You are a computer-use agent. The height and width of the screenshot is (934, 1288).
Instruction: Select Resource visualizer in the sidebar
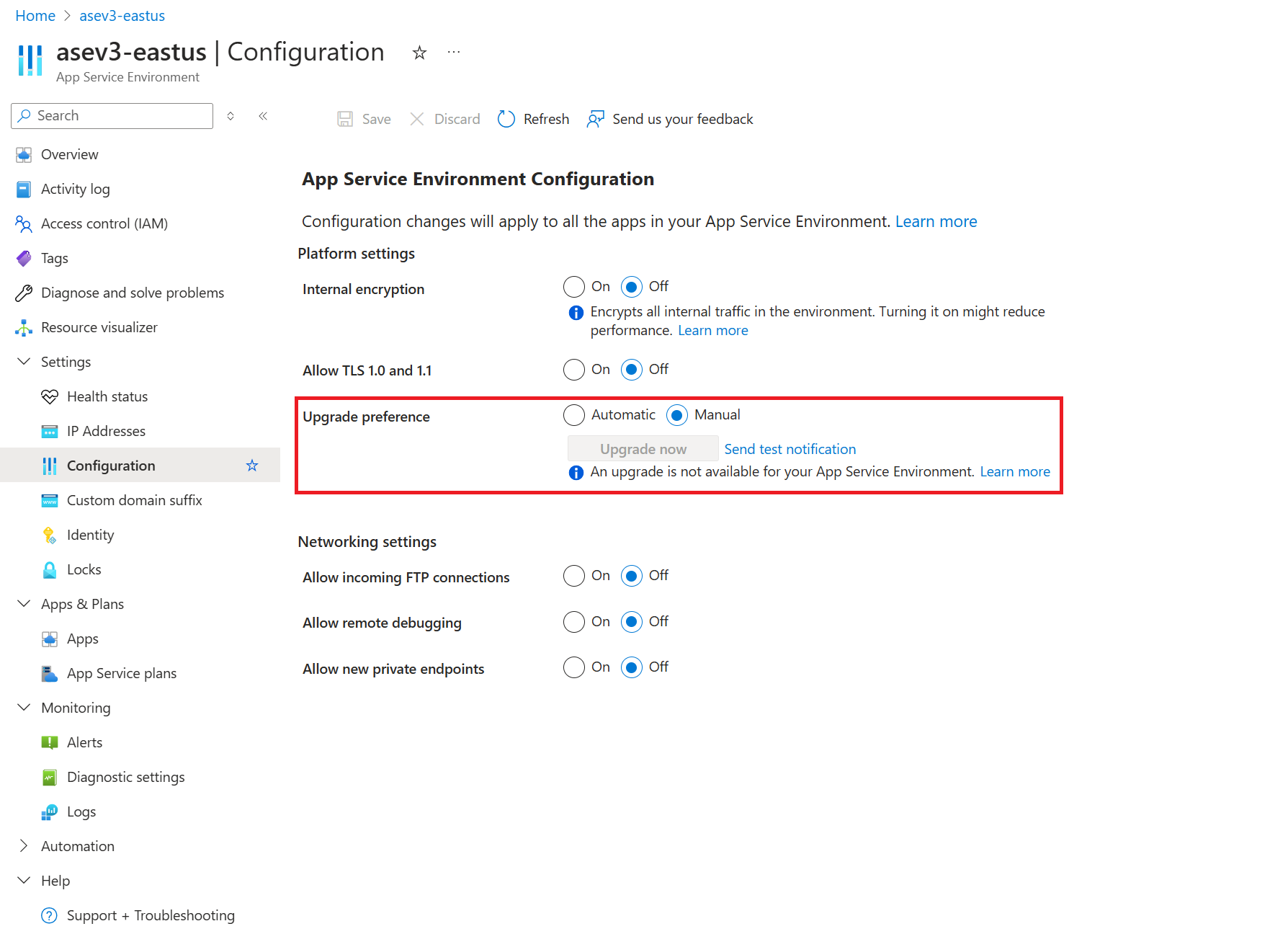[99, 327]
